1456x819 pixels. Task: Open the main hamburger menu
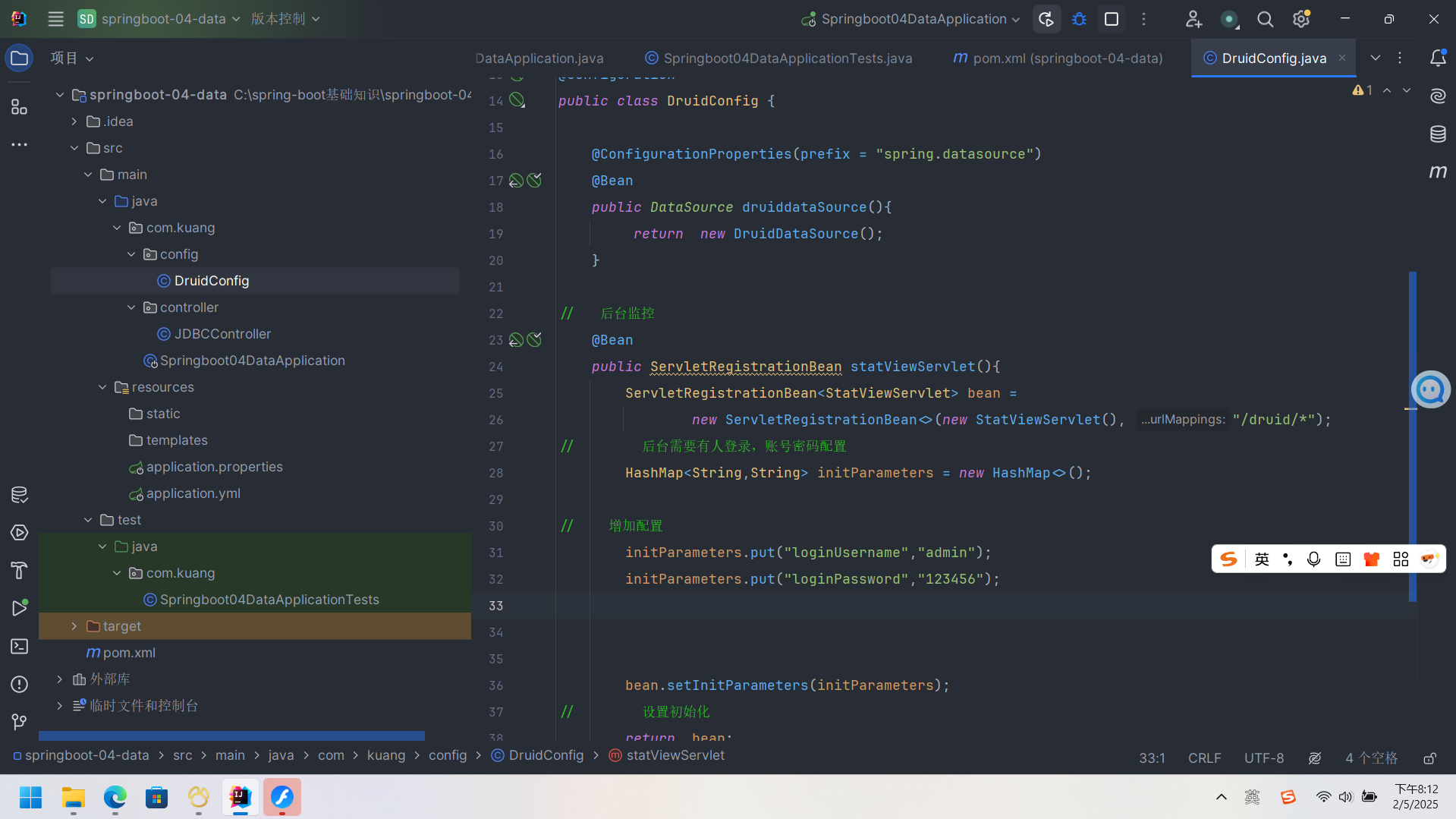[x=55, y=19]
